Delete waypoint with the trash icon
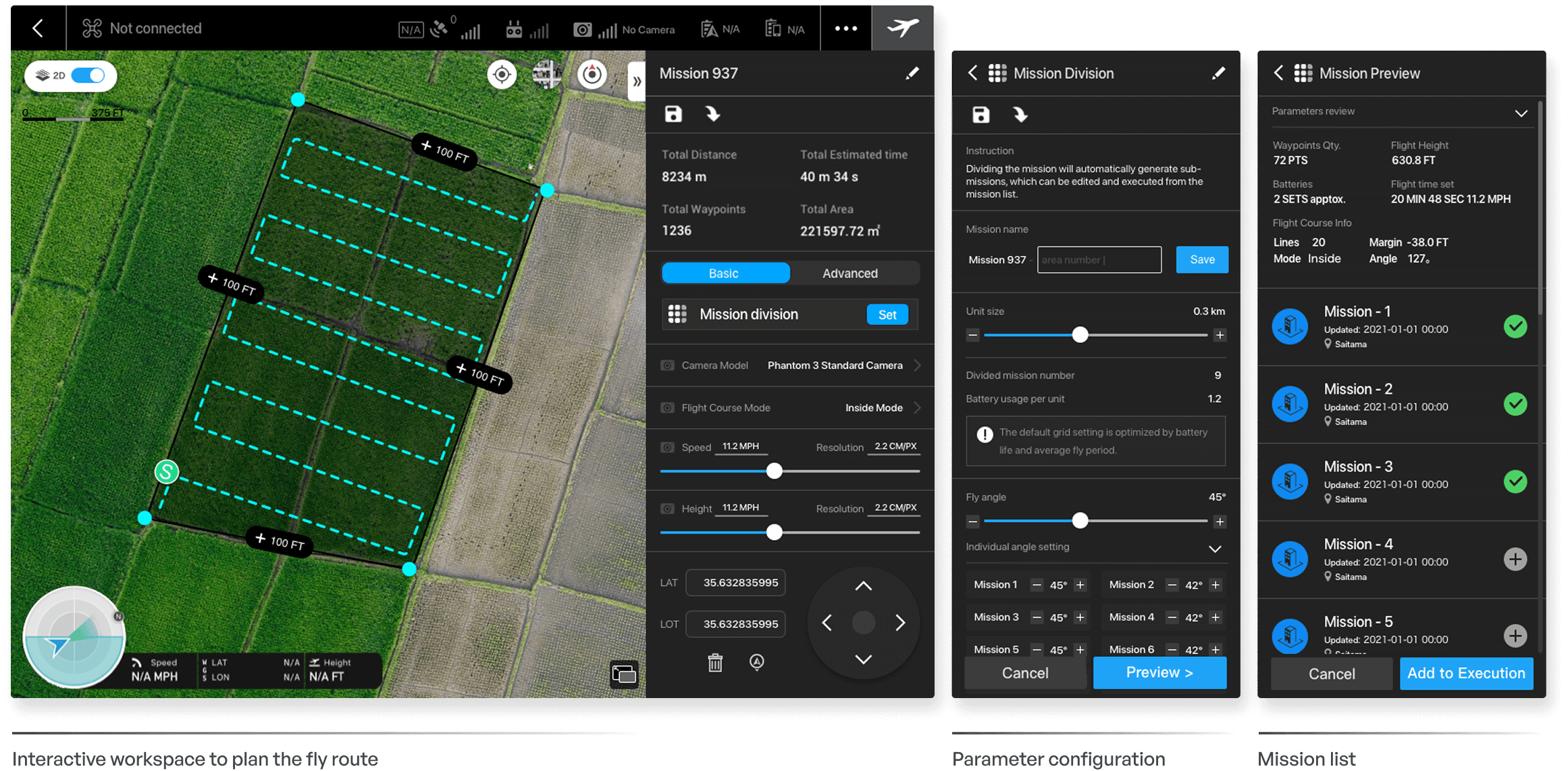Screen dimensions: 1568x771 715,662
